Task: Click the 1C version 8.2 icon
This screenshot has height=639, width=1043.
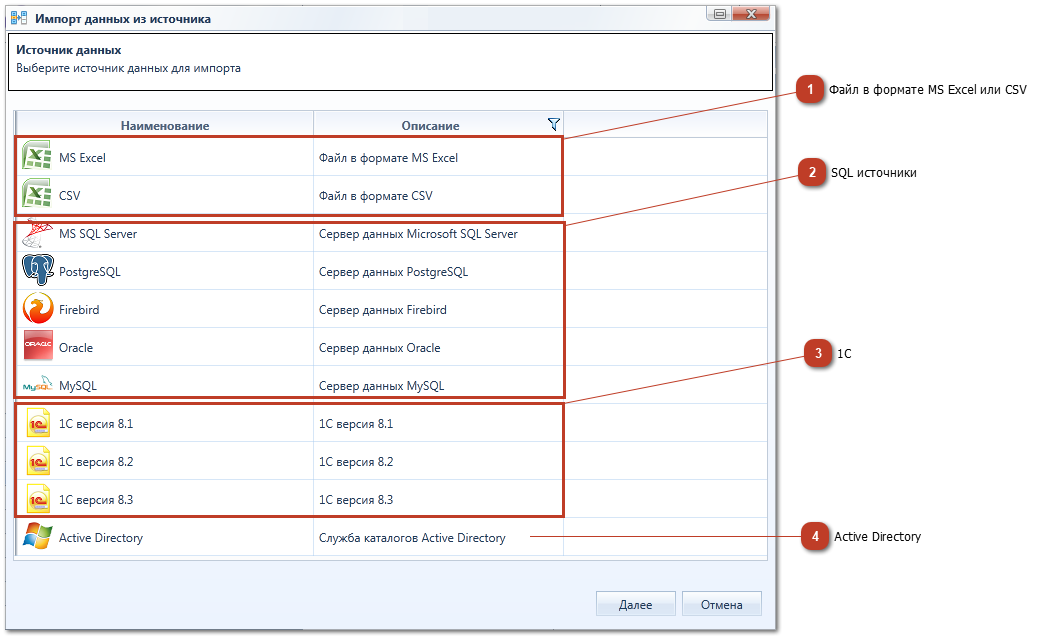Action: [x=38, y=461]
